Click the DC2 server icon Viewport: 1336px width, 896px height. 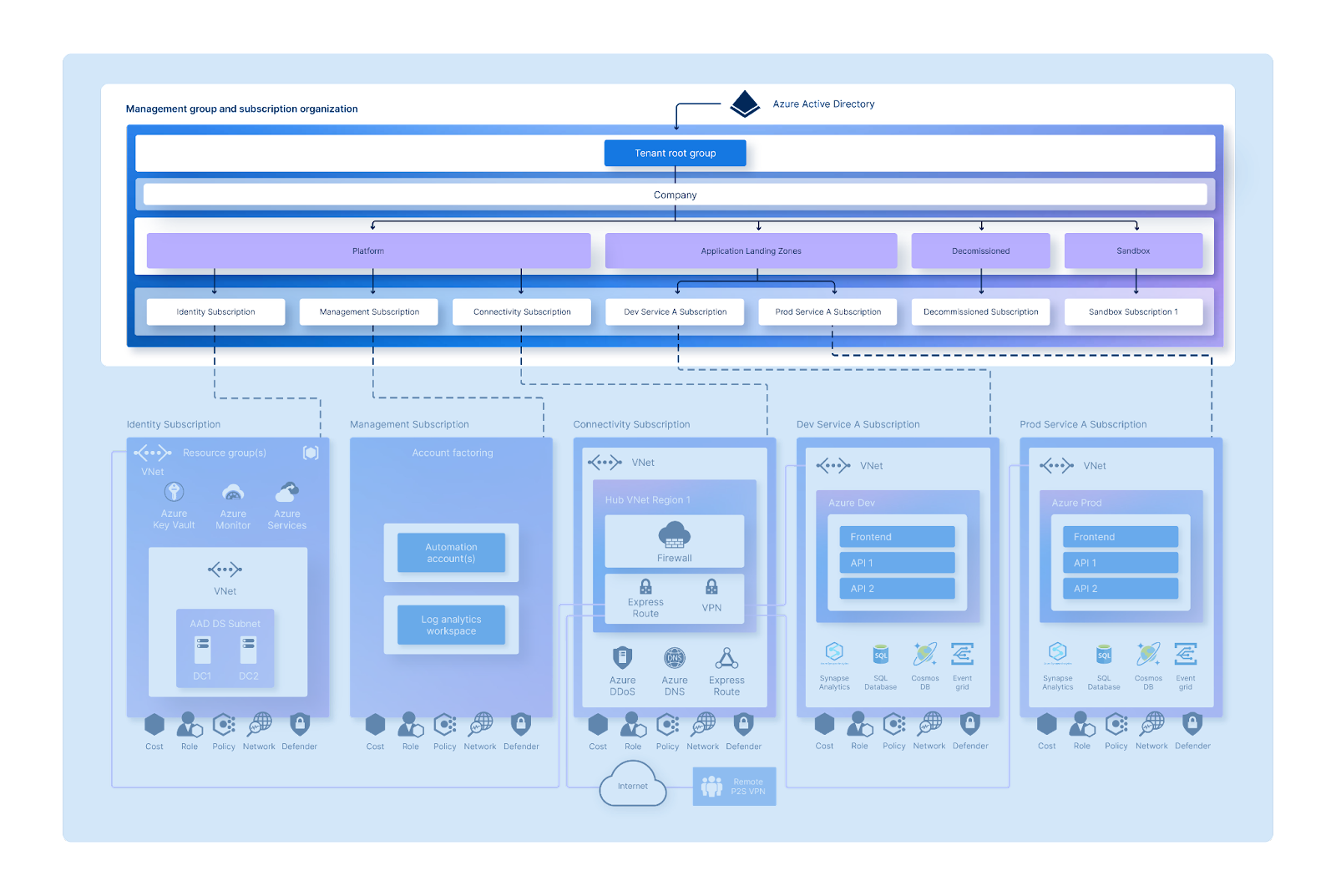(248, 650)
